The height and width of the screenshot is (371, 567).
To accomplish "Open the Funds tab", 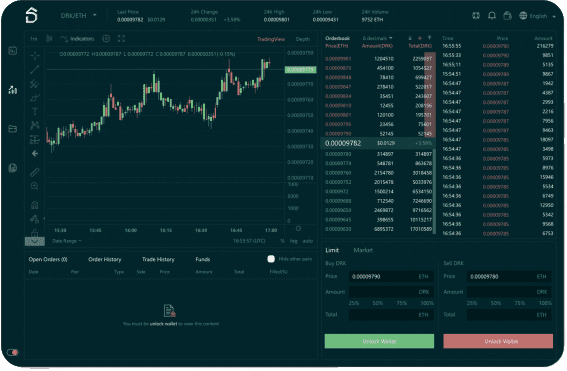I will pyautogui.click(x=203, y=259).
